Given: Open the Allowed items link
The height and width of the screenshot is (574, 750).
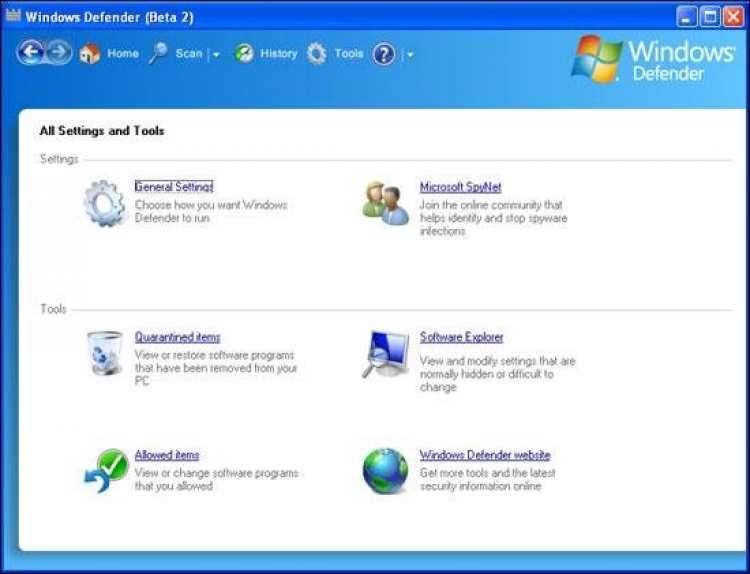Looking at the screenshot, I should click(167, 454).
